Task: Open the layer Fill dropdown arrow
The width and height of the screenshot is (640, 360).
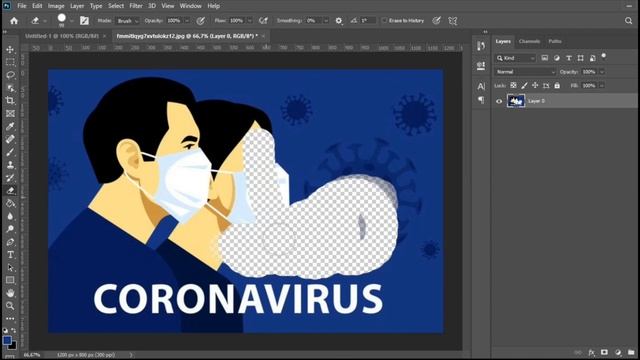Action: click(602, 86)
